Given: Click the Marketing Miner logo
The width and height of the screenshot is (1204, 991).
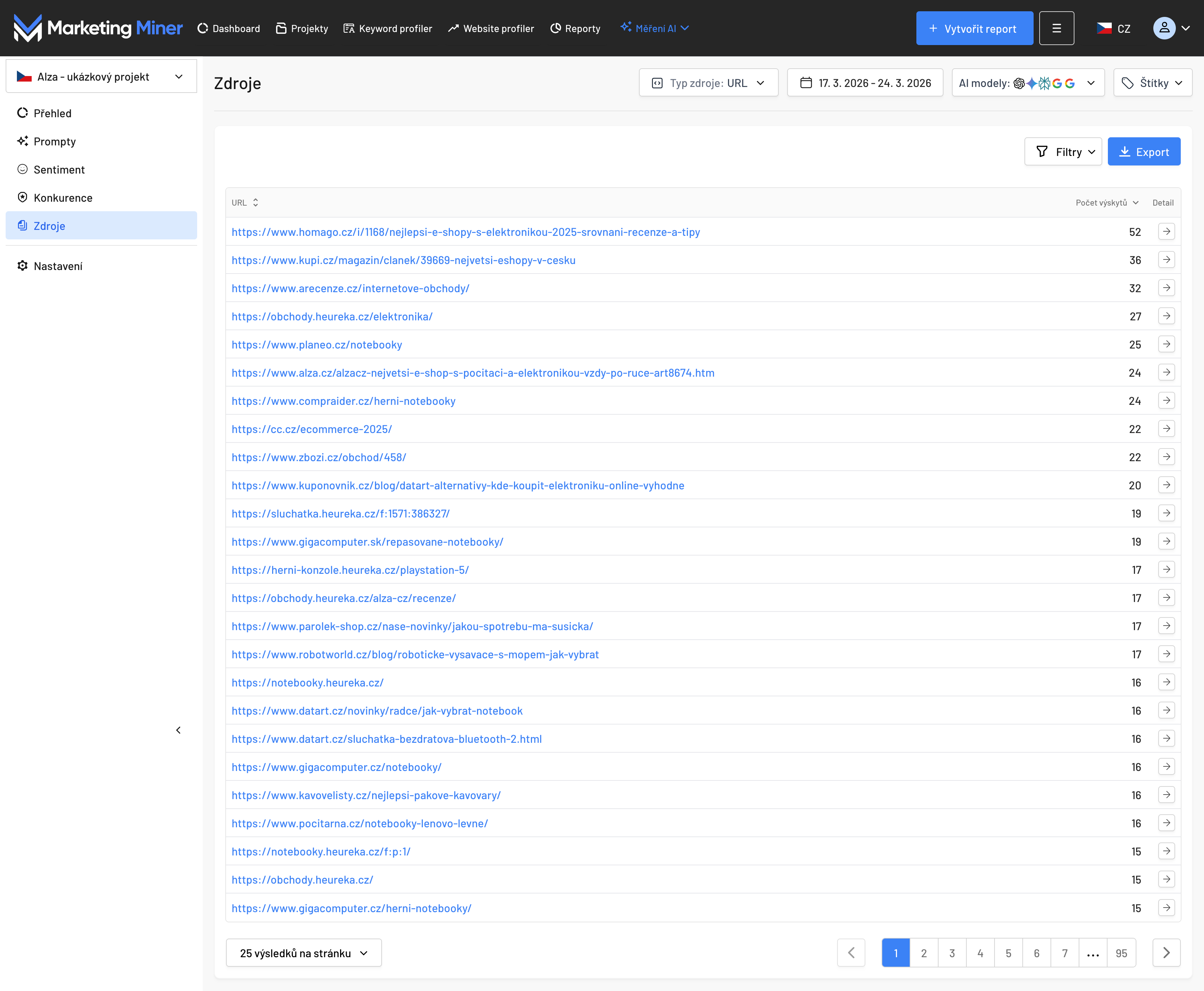Looking at the screenshot, I should pyautogui.click(x=98, y=28).
